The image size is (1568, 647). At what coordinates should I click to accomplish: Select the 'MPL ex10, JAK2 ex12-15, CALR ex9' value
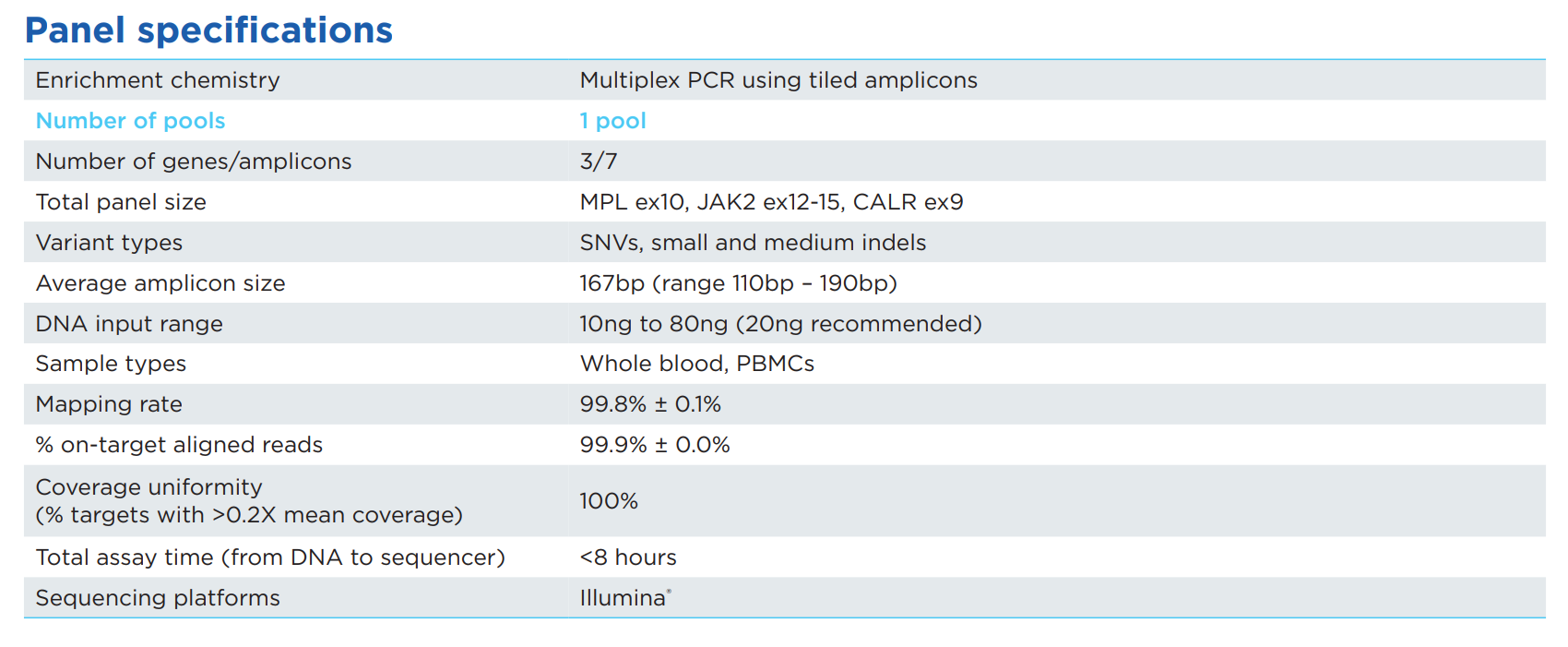[771, 202]
